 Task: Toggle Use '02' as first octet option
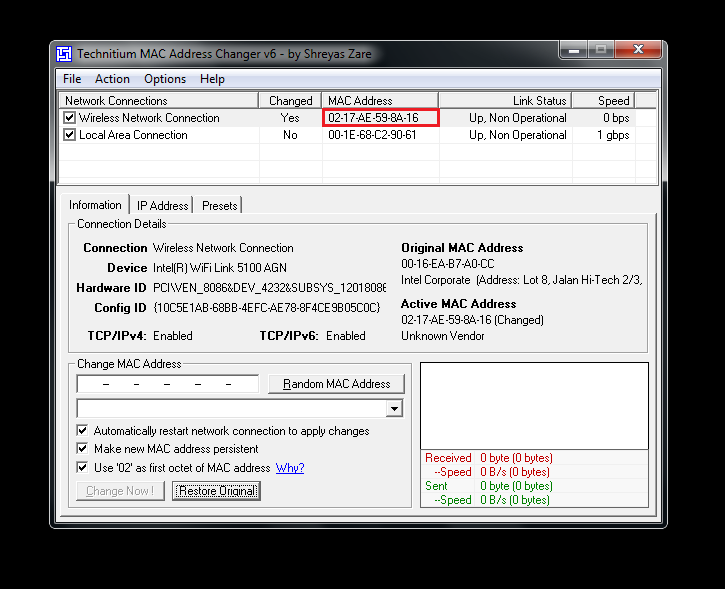point(82,467)
